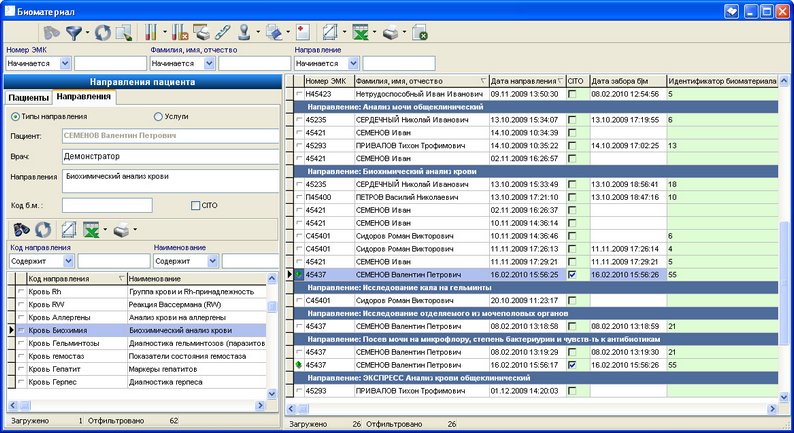Image resolution: width=794 pixels, height=433 pixels.
Task: Click the medical sheet with red cross icon
Action: click(303, 33)
